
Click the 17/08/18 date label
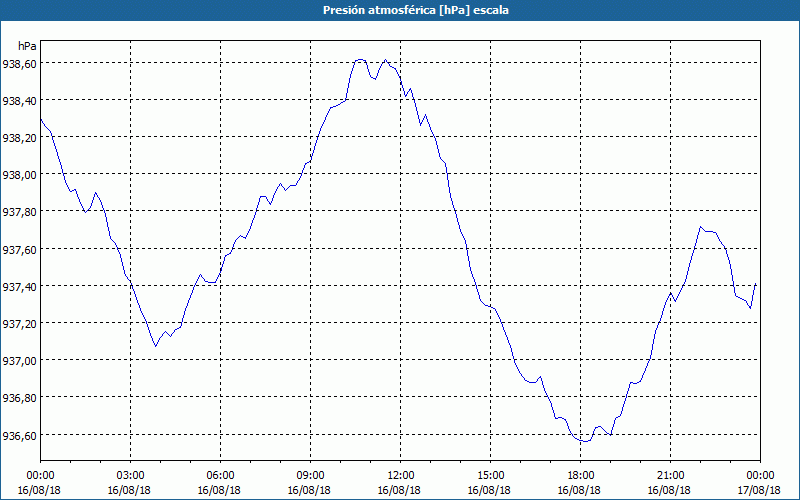coord(759,490)
